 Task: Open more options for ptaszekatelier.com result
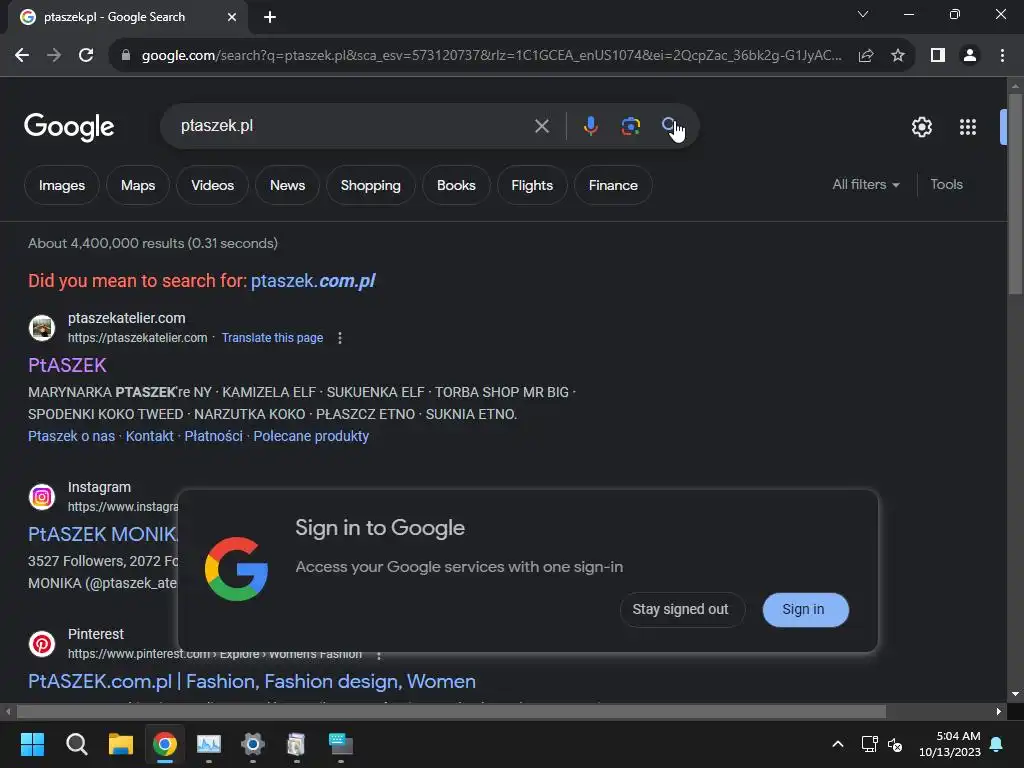[340, 338]
